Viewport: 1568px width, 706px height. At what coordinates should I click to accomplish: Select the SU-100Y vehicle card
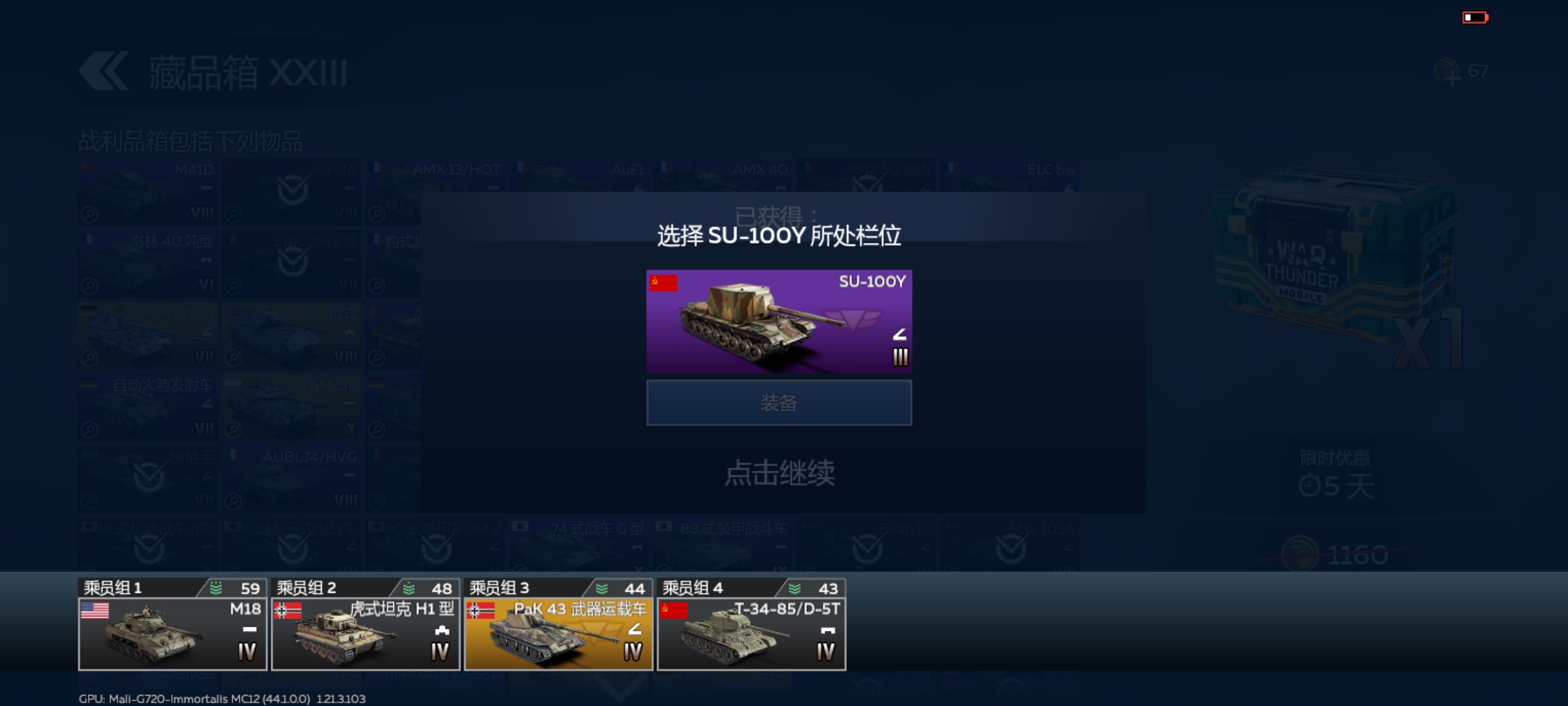pos(779,321)
